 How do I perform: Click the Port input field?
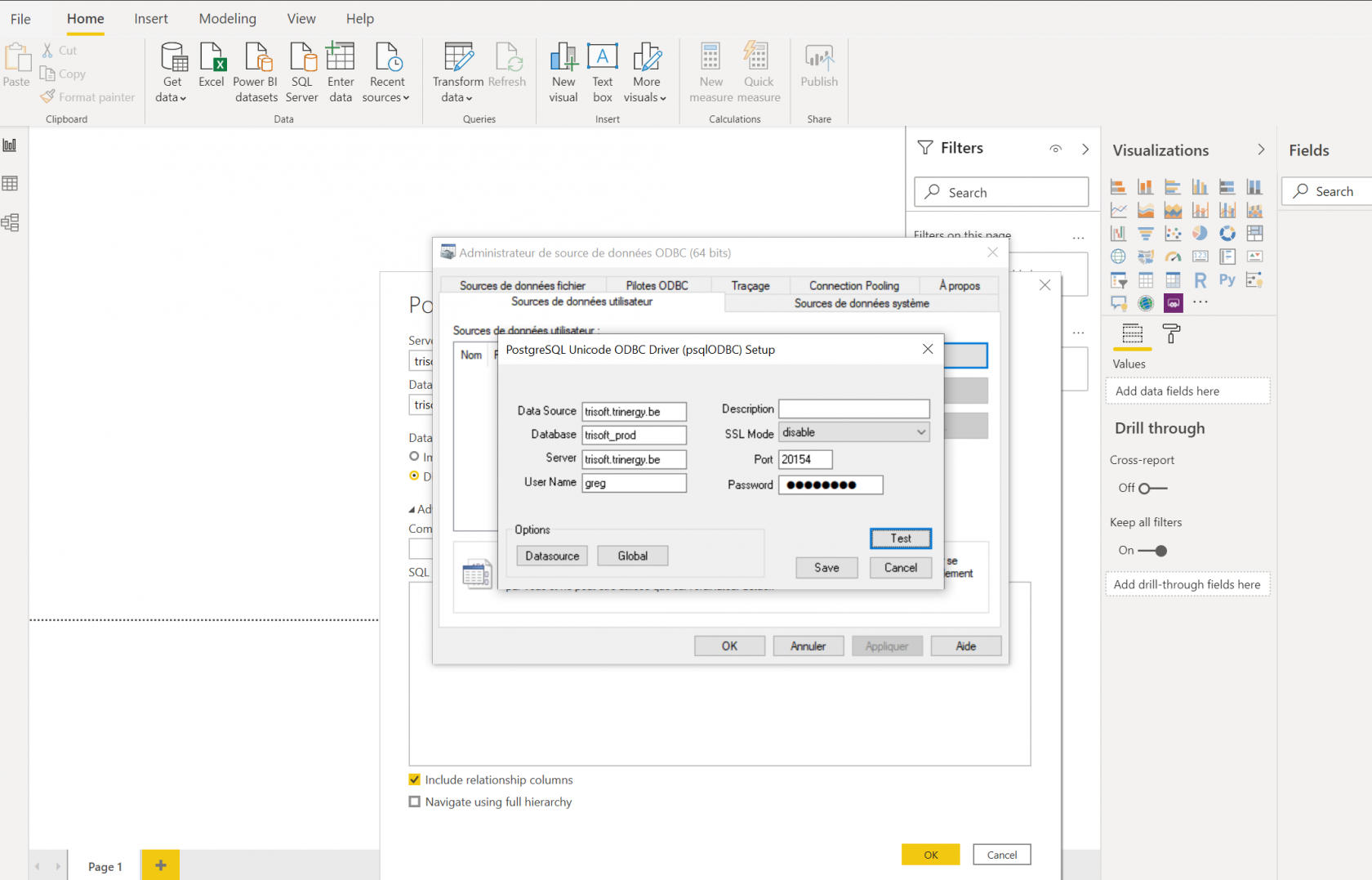click(x=804, y=459)
